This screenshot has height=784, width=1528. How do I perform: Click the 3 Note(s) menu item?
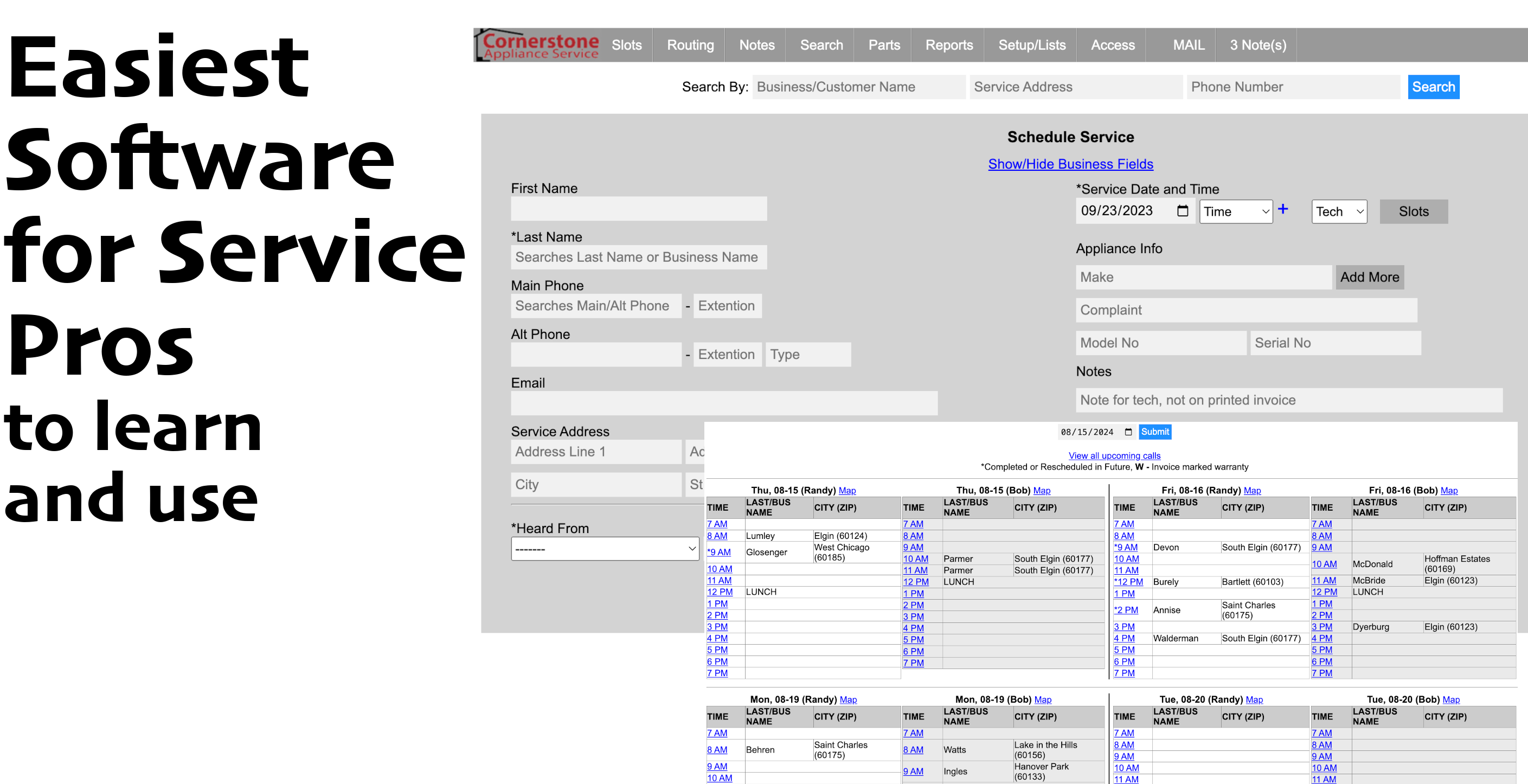(1257, 45)
